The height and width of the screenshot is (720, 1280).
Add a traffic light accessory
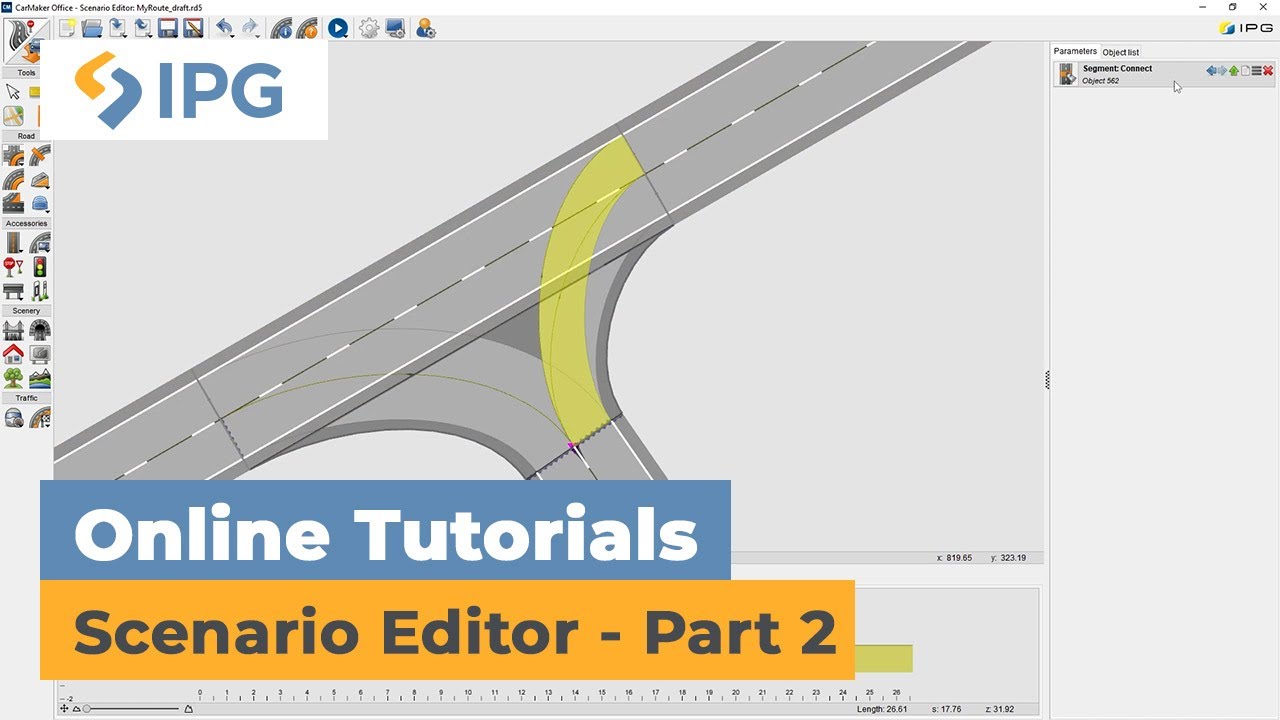click(x=40, y=267)
